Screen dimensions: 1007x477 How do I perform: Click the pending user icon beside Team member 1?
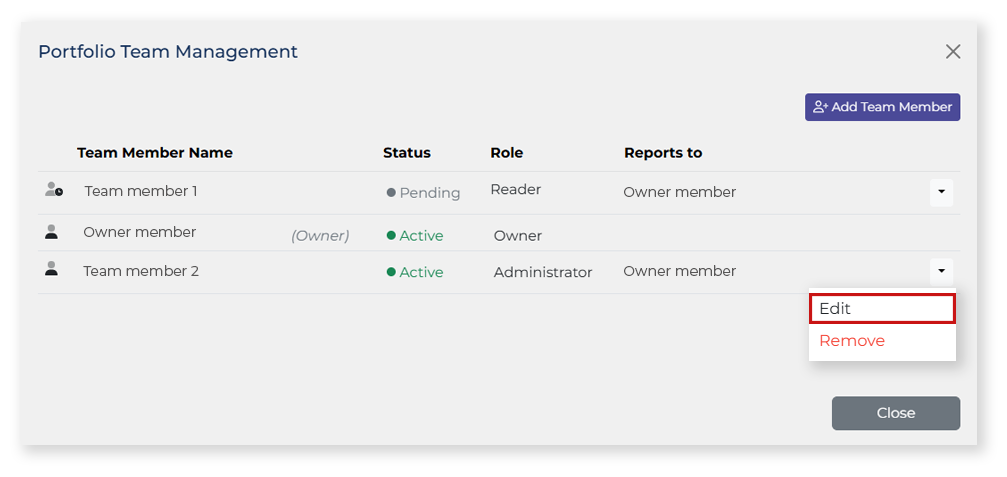tap(53, 189)
